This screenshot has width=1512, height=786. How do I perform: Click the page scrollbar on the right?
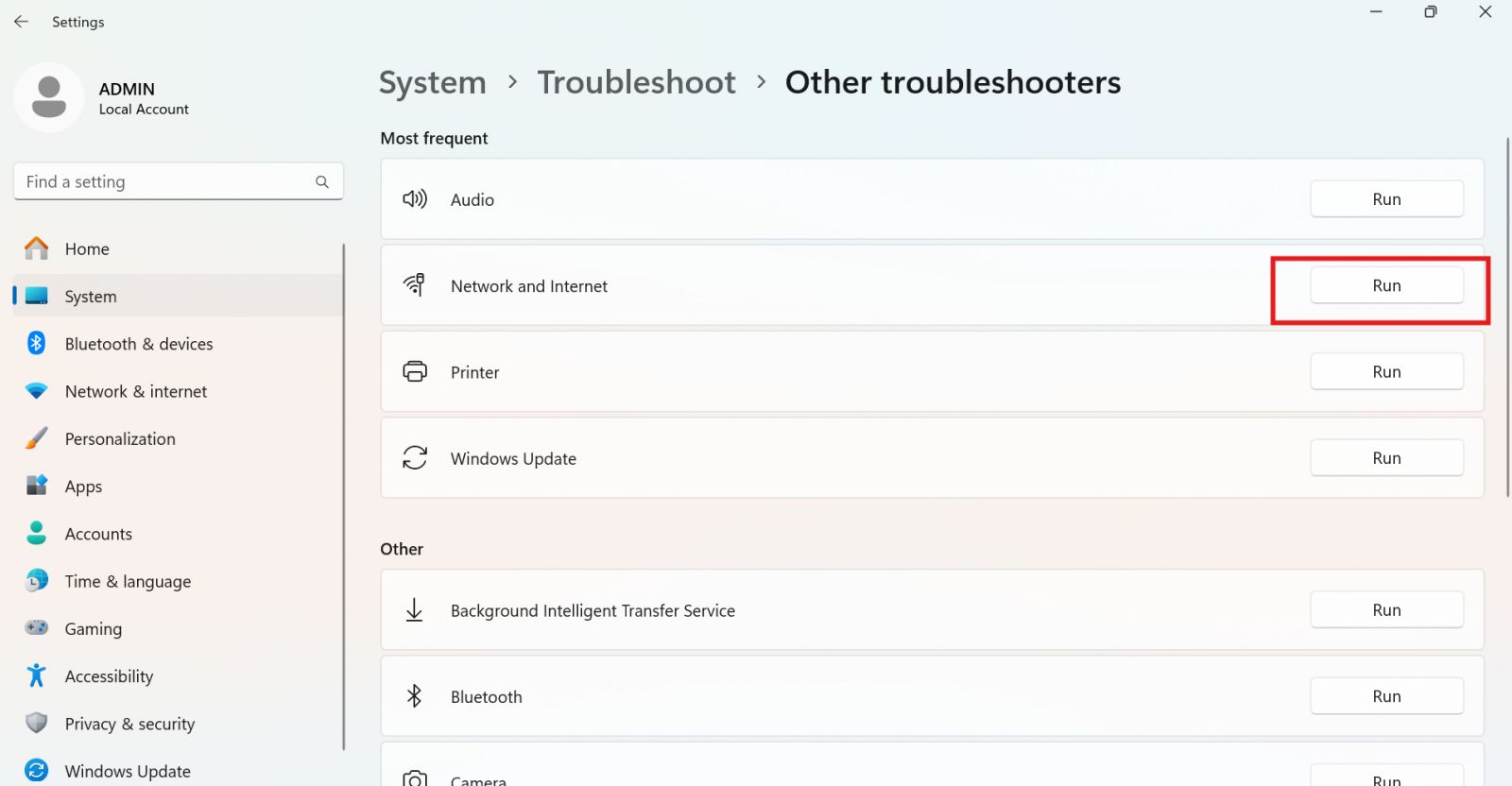pos(1505,312)
